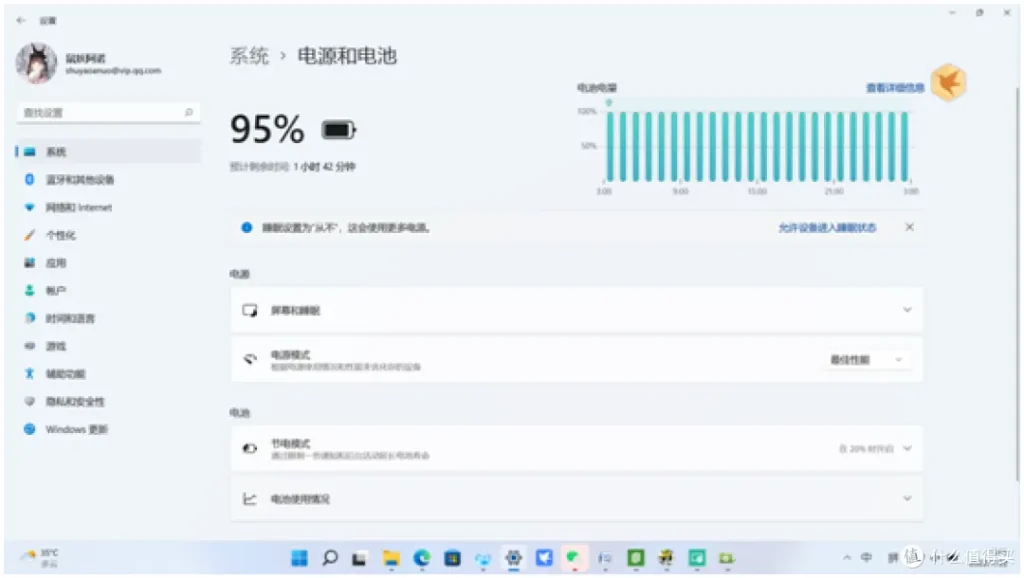Click the view detailed info link
1024x578 pixels.
pos(895,88)
